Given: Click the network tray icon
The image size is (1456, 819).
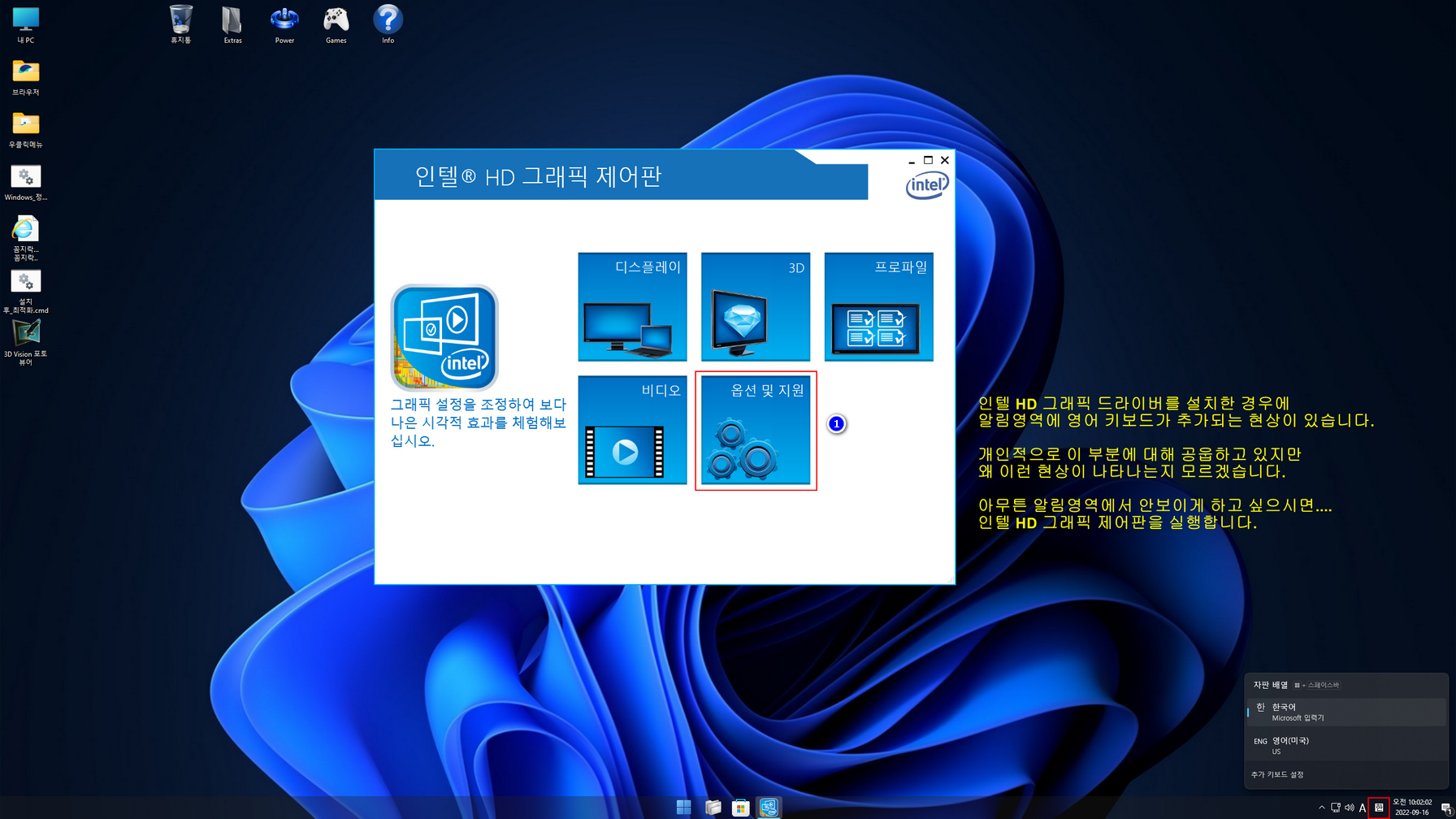Looking at the screenshot, I should tap(1336, 808).
